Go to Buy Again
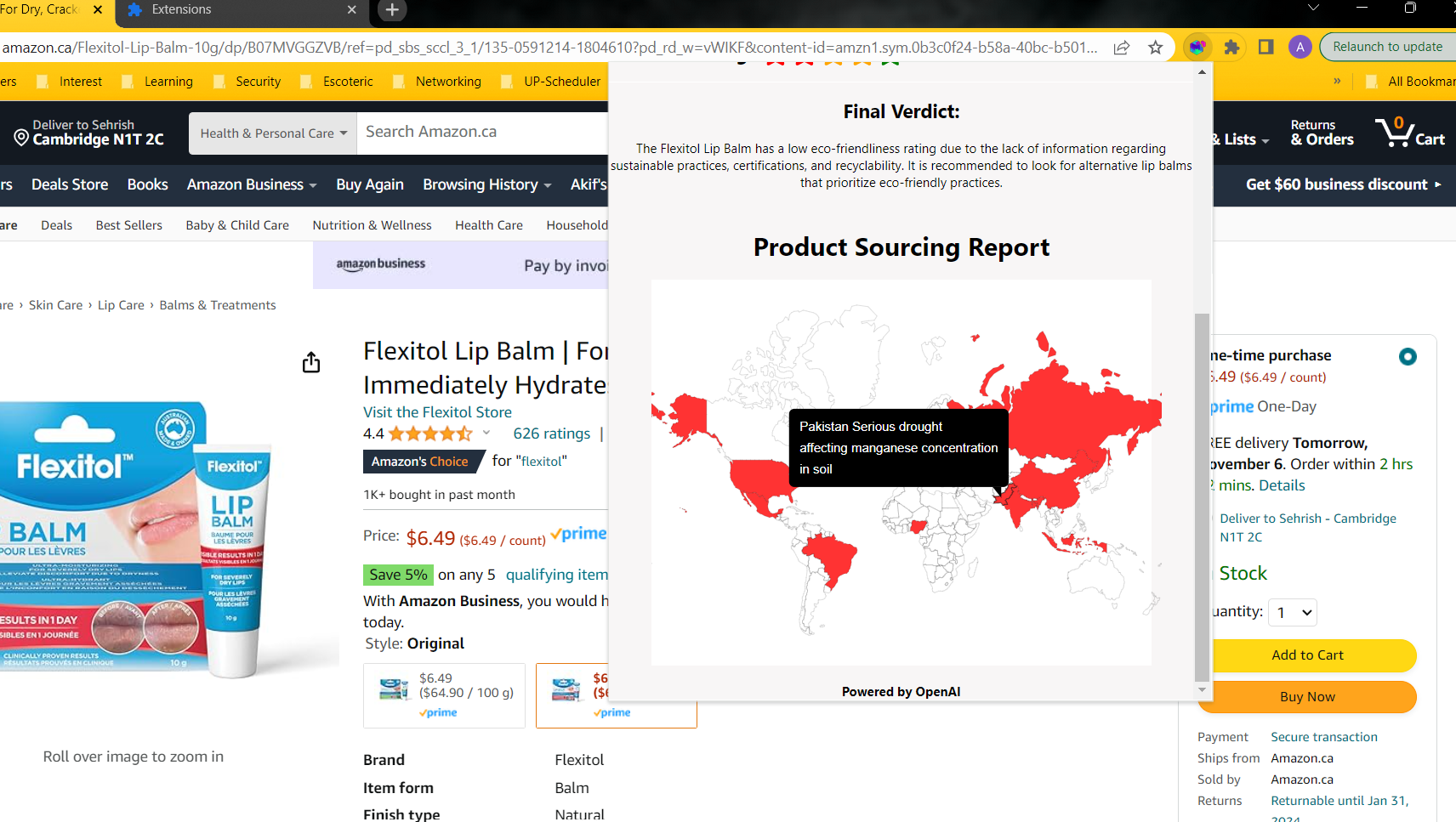This screenshot has height=822, width=1456. (x=370, y=184)
